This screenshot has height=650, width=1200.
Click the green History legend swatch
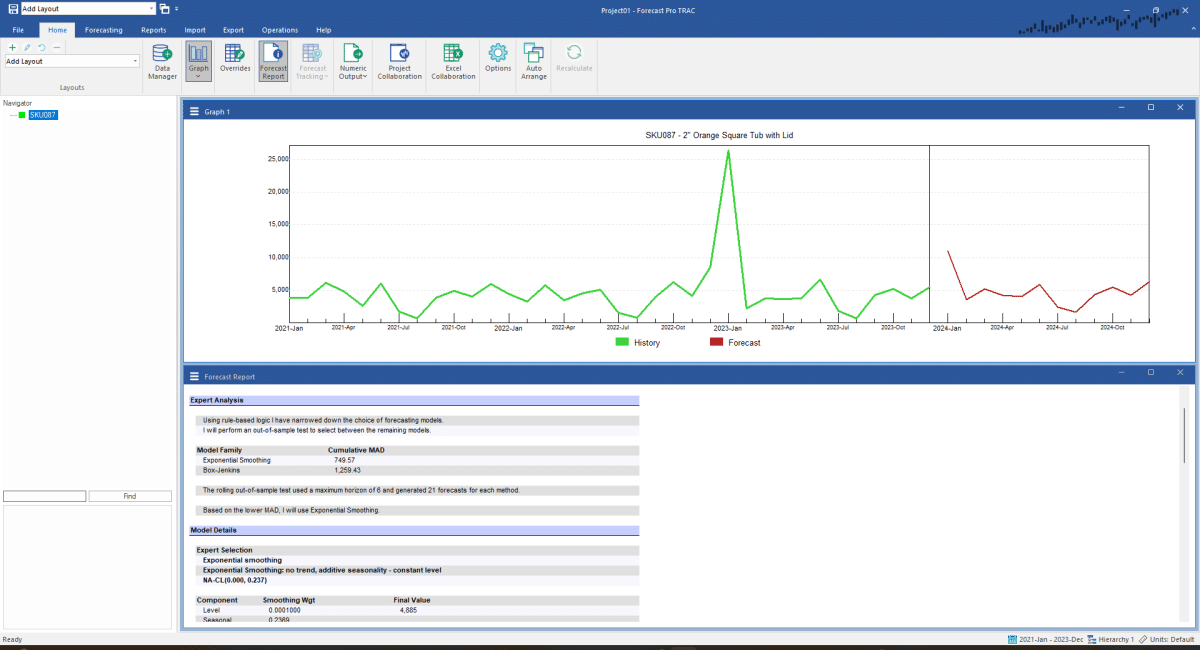tap(621, 342)
